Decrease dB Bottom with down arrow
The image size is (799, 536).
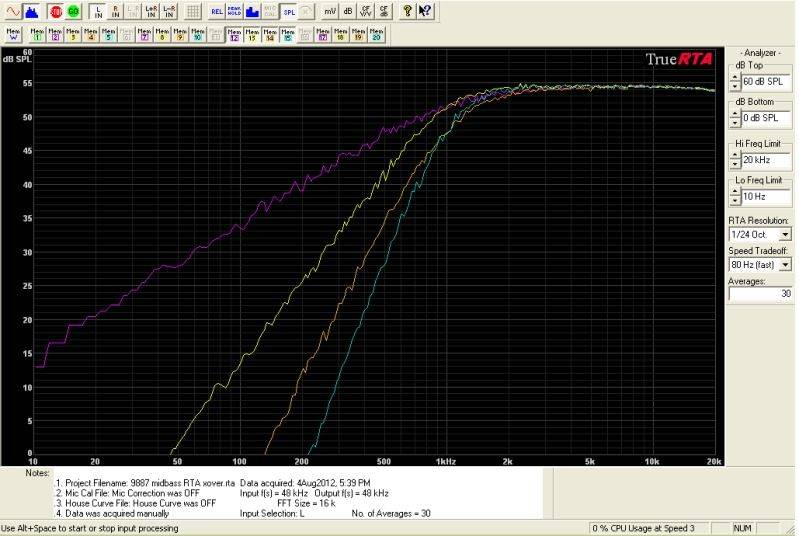pyautogui.click(x=735, y=123)
